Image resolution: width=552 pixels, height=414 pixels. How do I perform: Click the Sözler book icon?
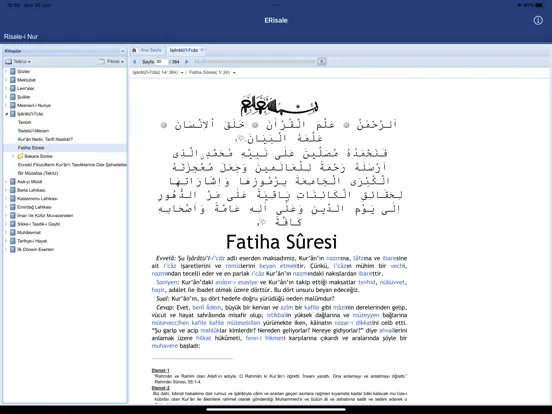13,71
